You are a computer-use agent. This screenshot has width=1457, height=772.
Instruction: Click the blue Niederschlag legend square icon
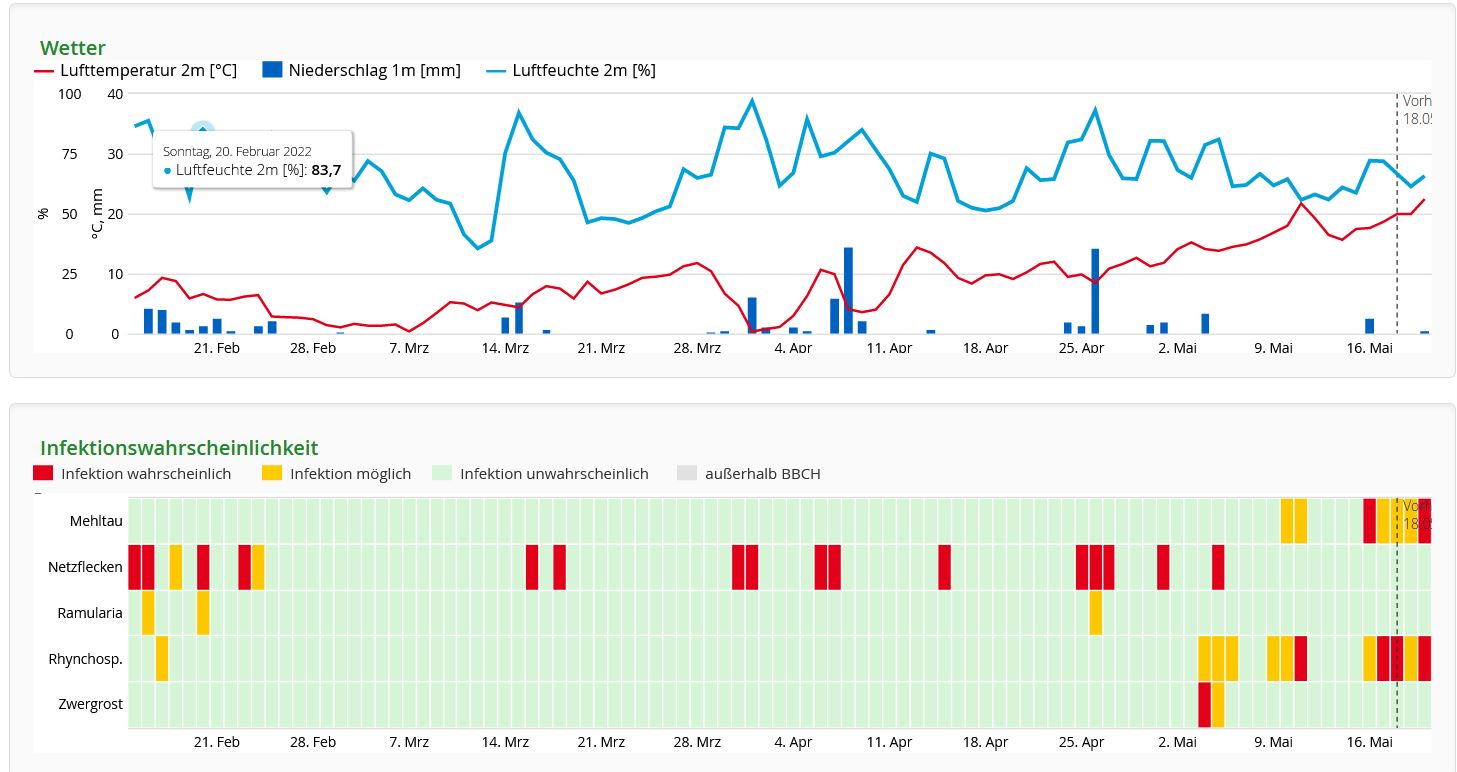pyautogui.click(x=271, y=70)
